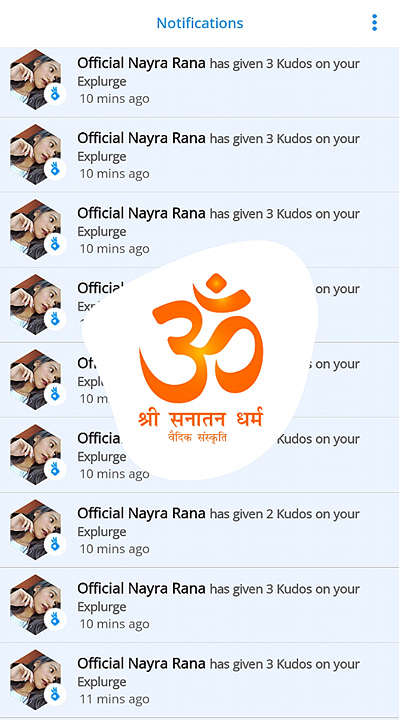
Task: Tap the 'श्री सनातन धर्म' text under the Om logo
Action: [x=201, y=419]
